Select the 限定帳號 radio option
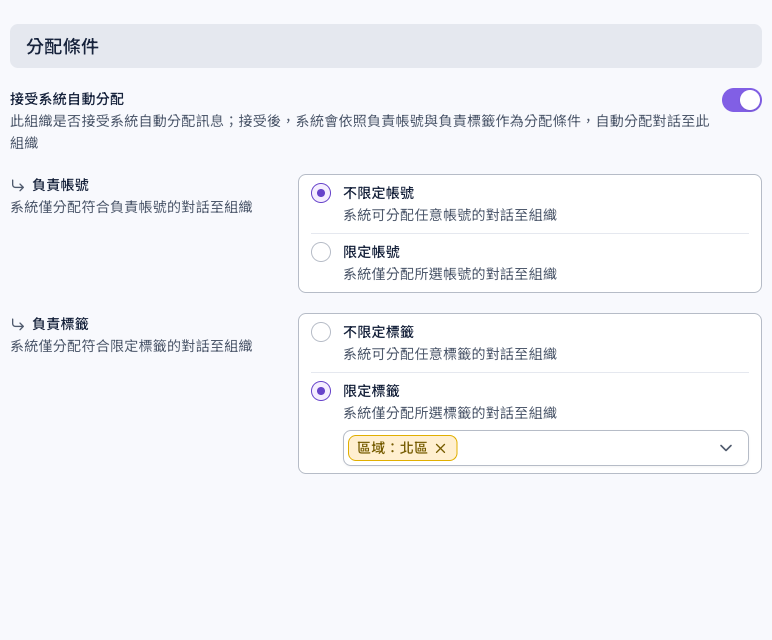 (321, 252)
